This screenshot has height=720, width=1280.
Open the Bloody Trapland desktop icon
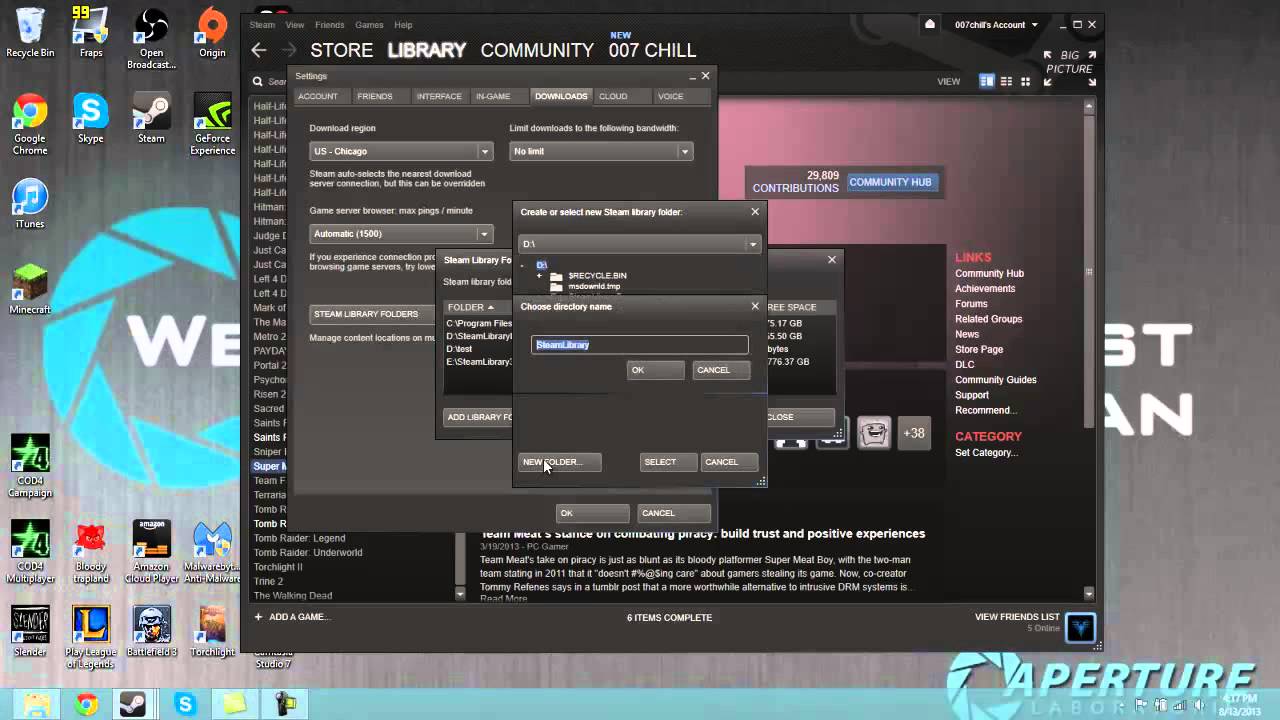[91, 552]
